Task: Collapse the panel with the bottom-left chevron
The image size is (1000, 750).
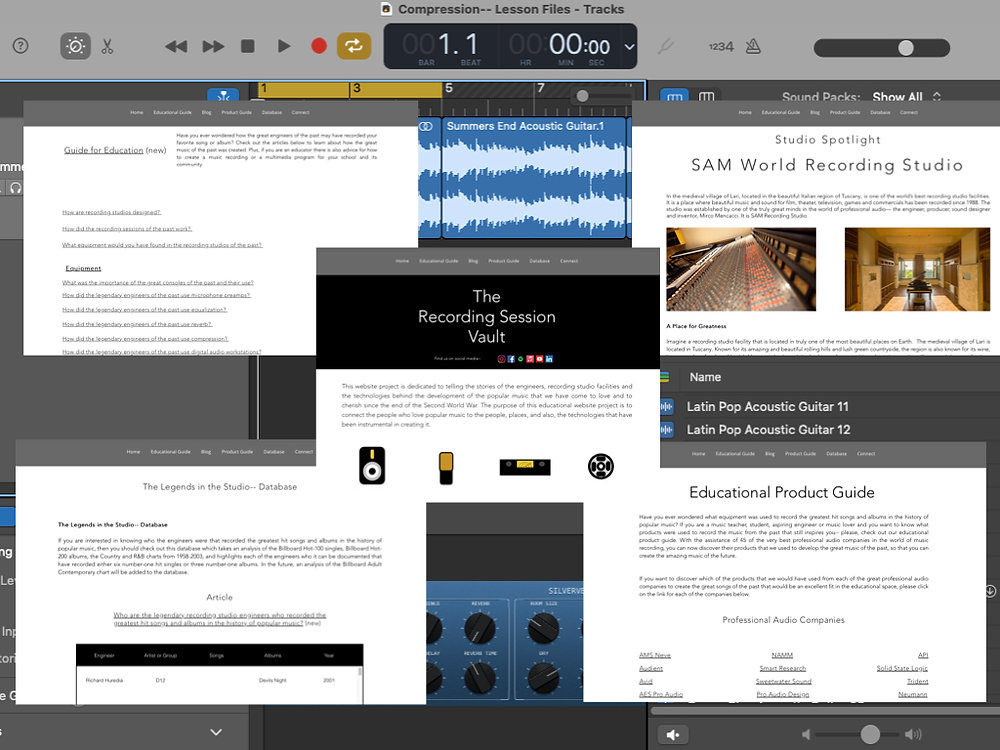Action: (215, 732)
